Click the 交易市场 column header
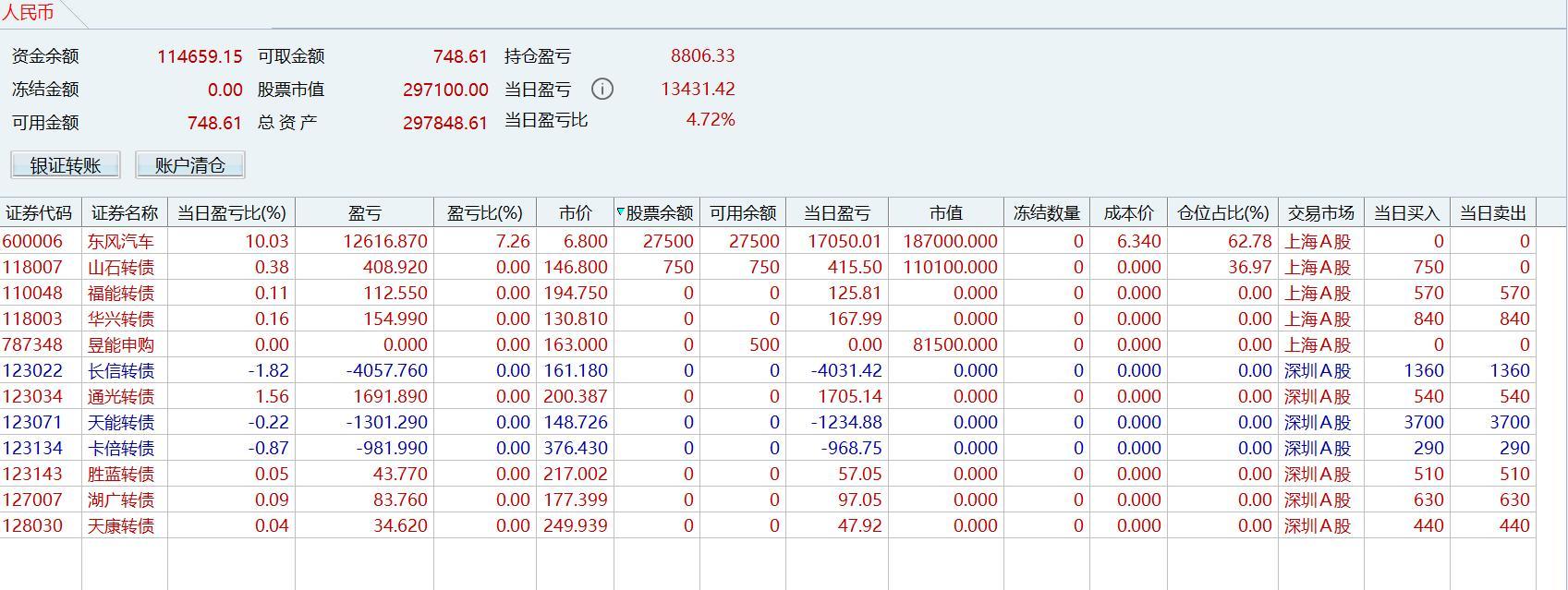Screen dimensions: 1568x590 pyautogui.click(x=1321, y=212)
